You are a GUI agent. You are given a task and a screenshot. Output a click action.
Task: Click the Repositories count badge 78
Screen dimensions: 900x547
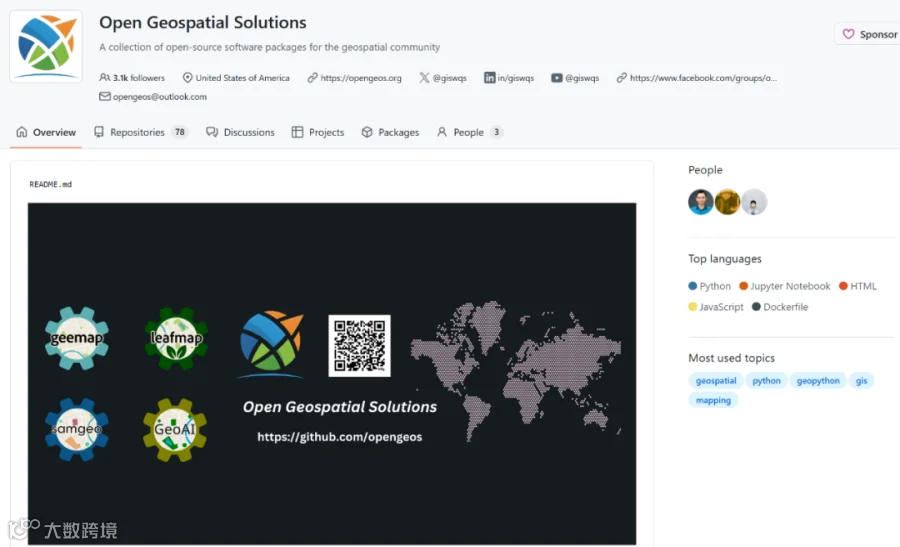(180, 132)
